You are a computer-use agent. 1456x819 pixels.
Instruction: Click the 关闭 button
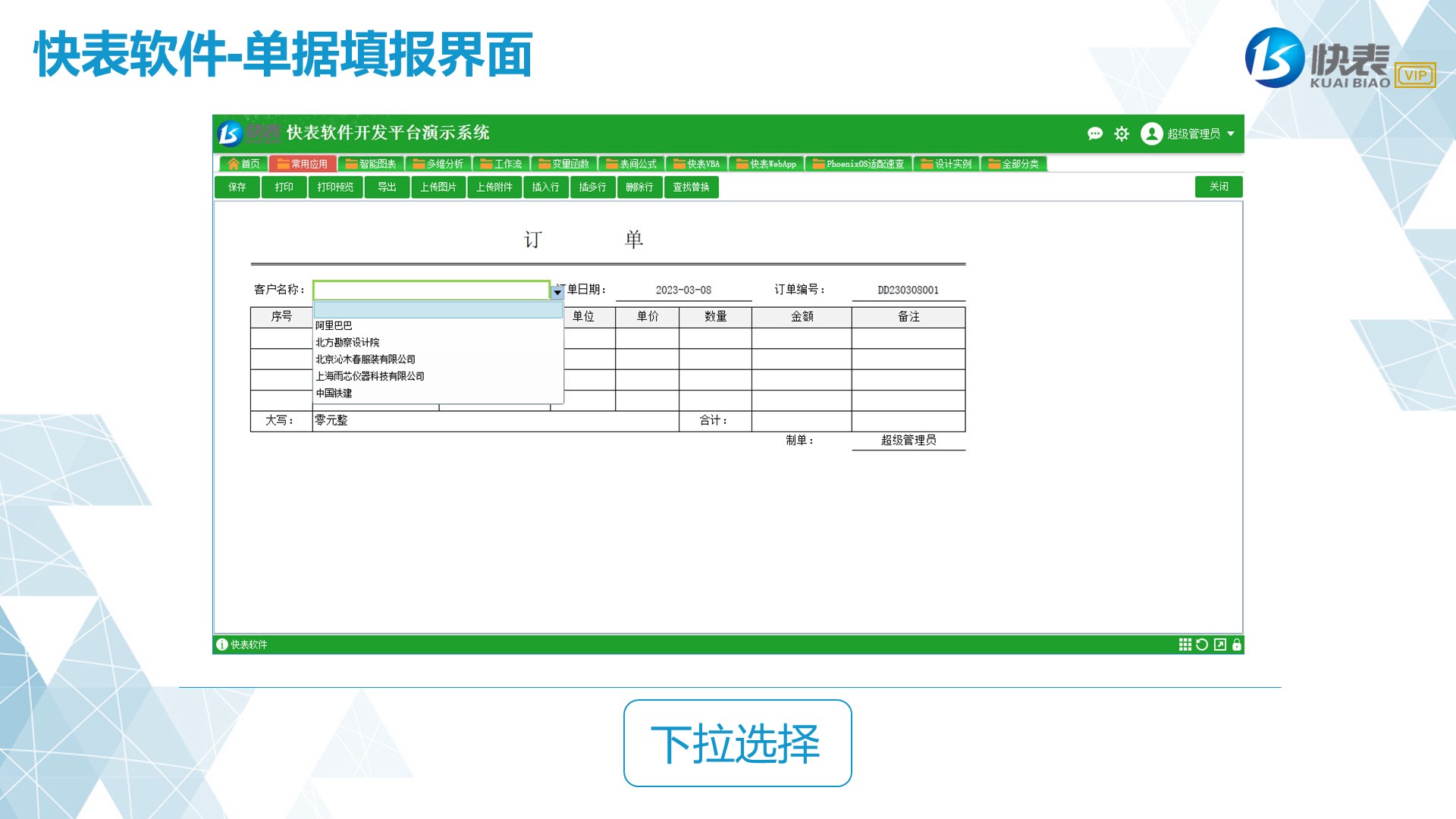1219,187
